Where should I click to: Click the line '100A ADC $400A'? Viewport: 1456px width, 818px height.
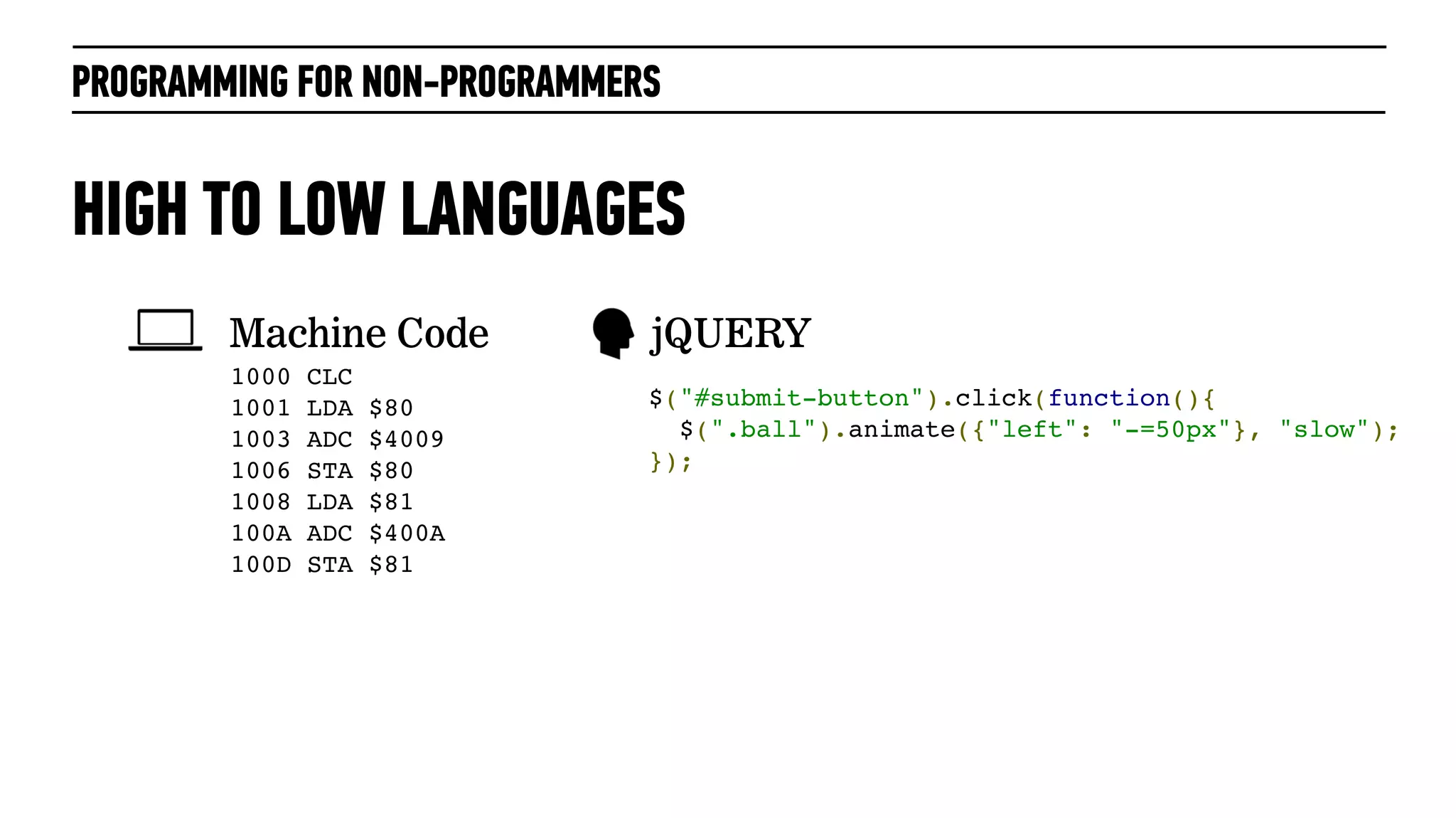click(x=338, y=533)
